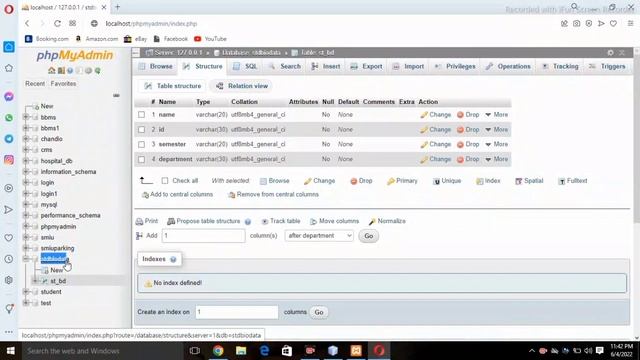Click Track table link

click(281, 221)
